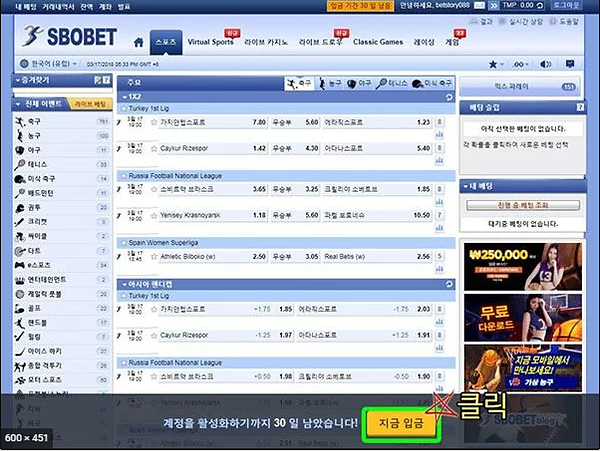Switch to the 라이브 베팅 tab
The image size is (600, 451).
pos(90,104)
